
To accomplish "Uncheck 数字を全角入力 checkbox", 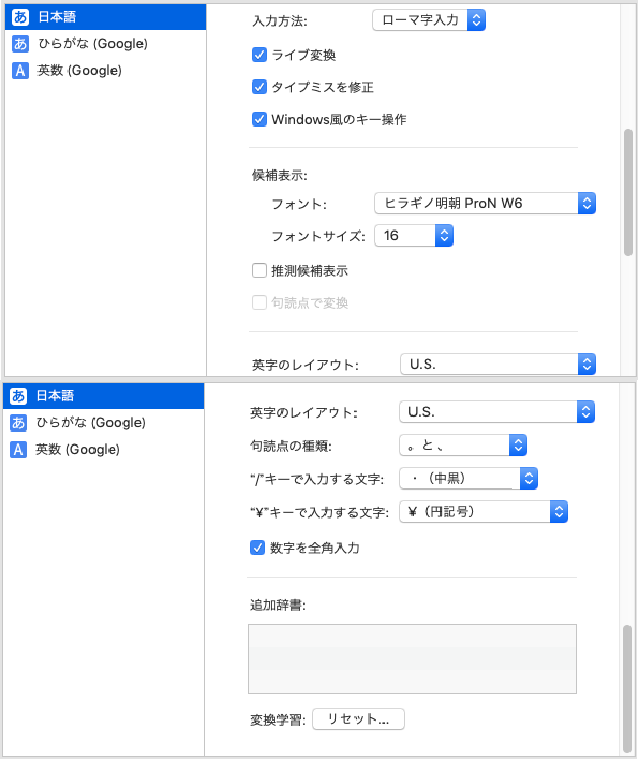I will pyautogui.click(x=258, y=547).
